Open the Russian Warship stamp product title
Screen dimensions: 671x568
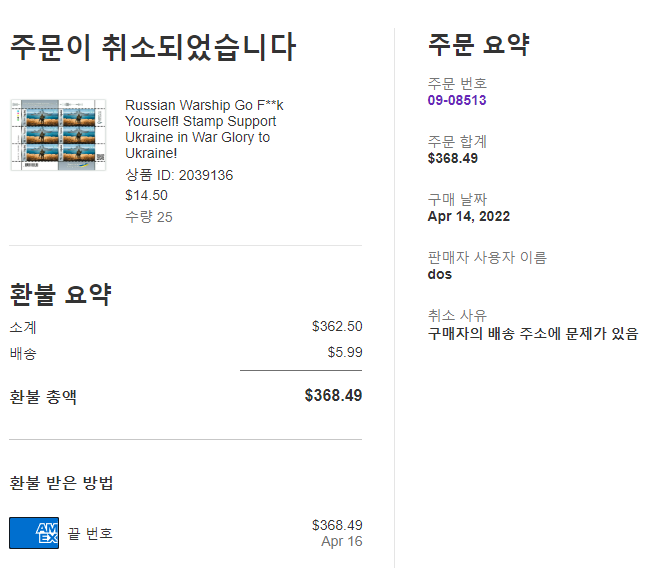click(204, 129)
